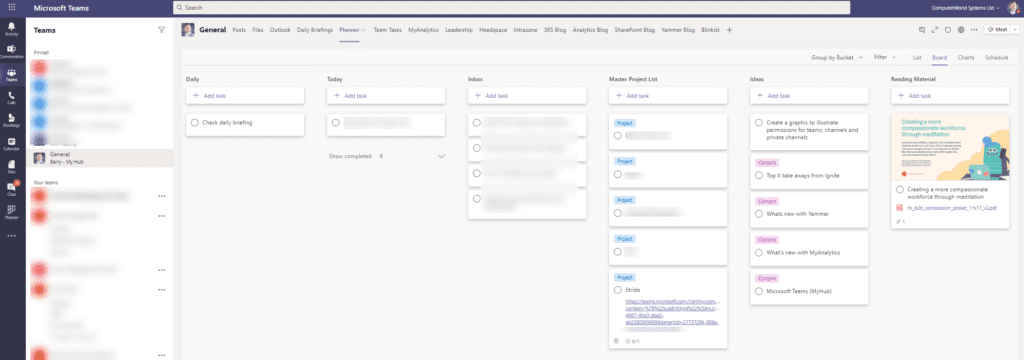Switch to Schedule view
1024x360 pixels.
tap(996, 57)
